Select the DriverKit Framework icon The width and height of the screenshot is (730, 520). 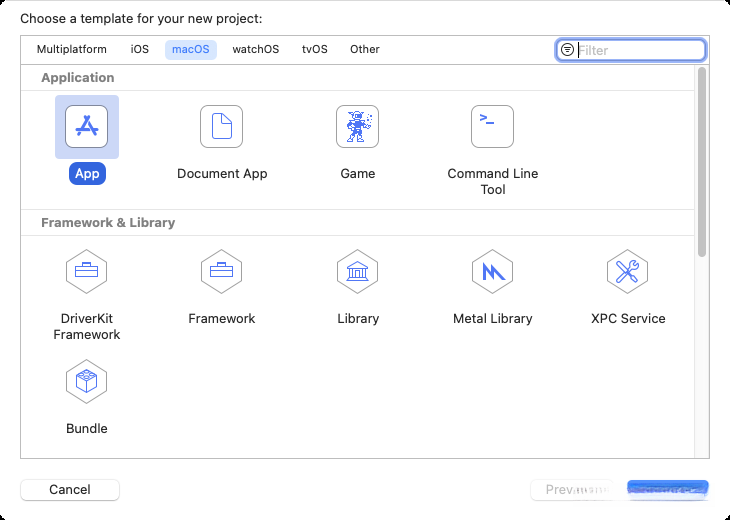tap(87, 271)
